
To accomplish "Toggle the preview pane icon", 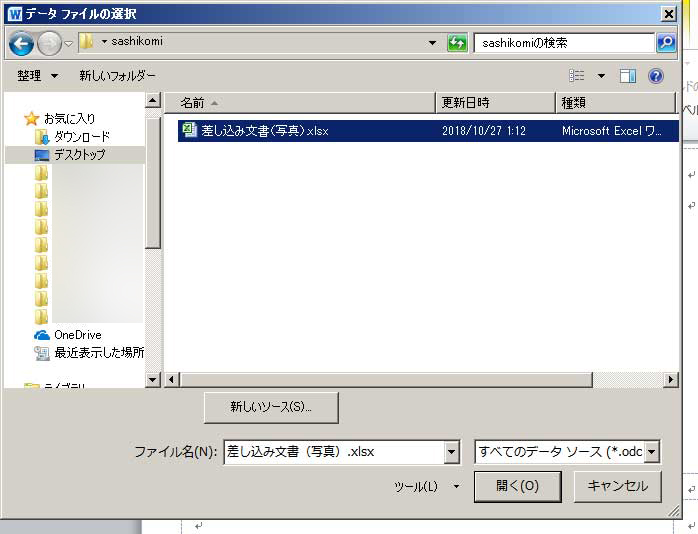I will tap(628, 76).
